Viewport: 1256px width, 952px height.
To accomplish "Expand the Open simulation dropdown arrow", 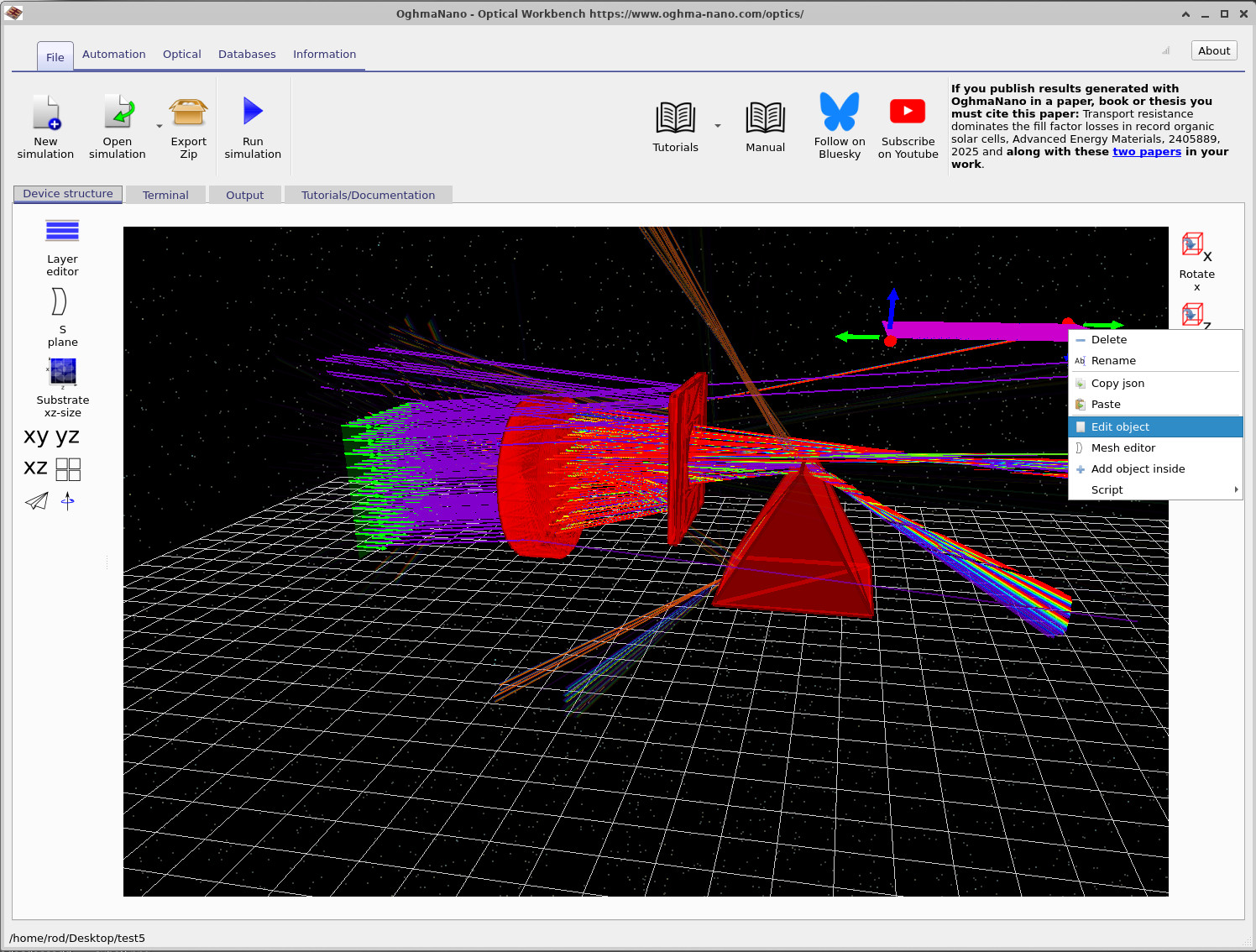I will coord(160,125).
